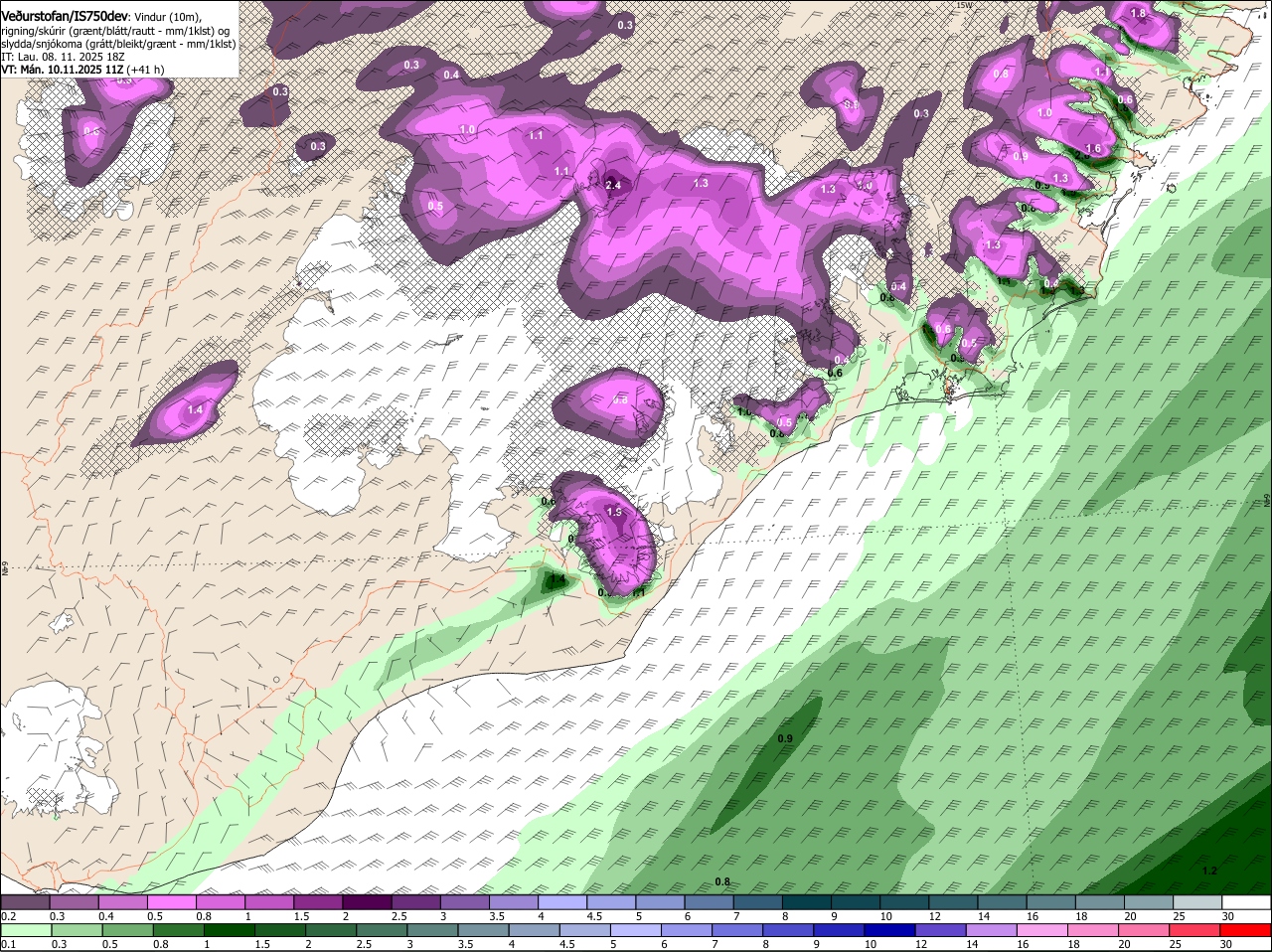
Task: Click the 1.8 value label on map
Action: pos(1139,14)
